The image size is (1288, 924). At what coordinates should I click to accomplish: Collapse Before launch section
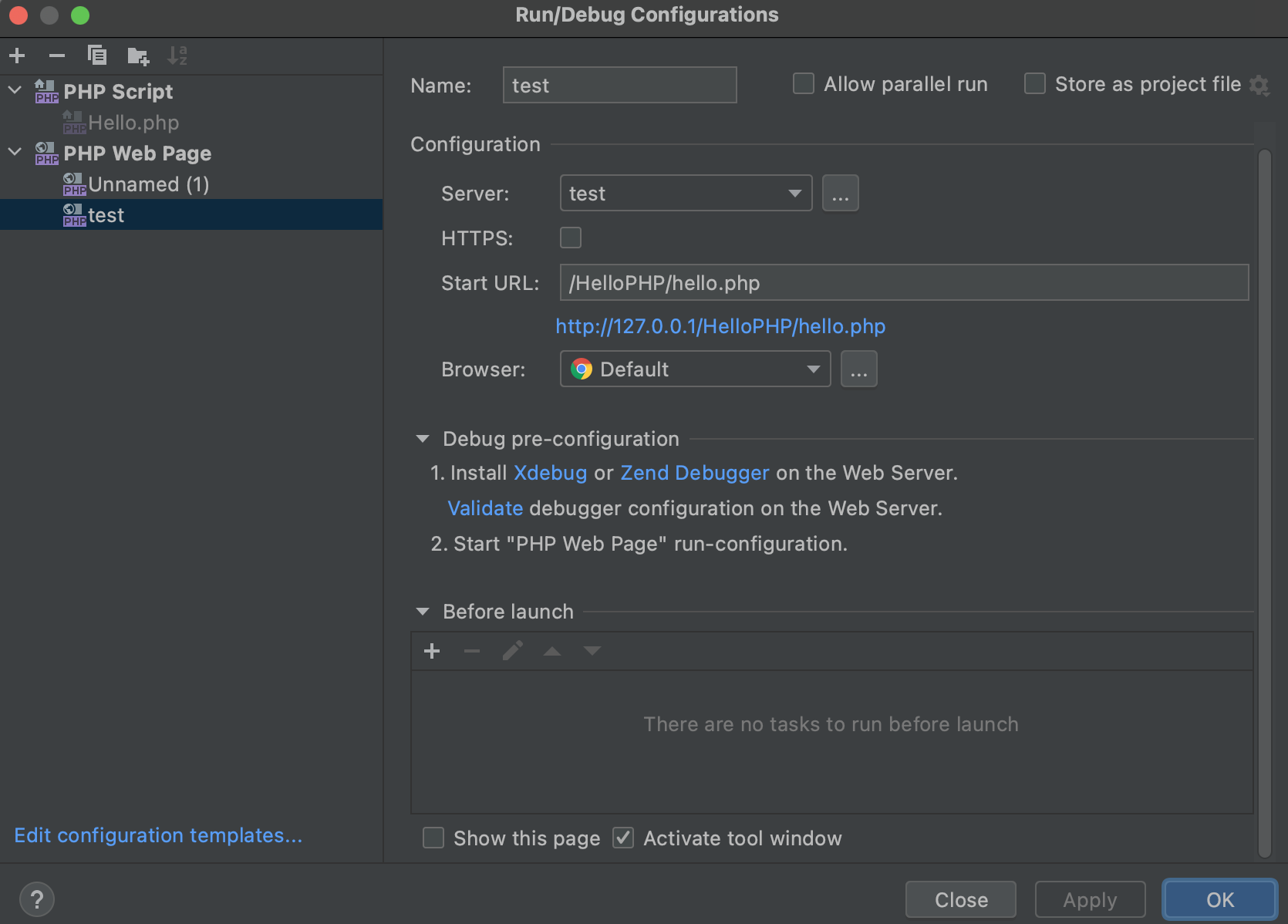click(423, 612)
